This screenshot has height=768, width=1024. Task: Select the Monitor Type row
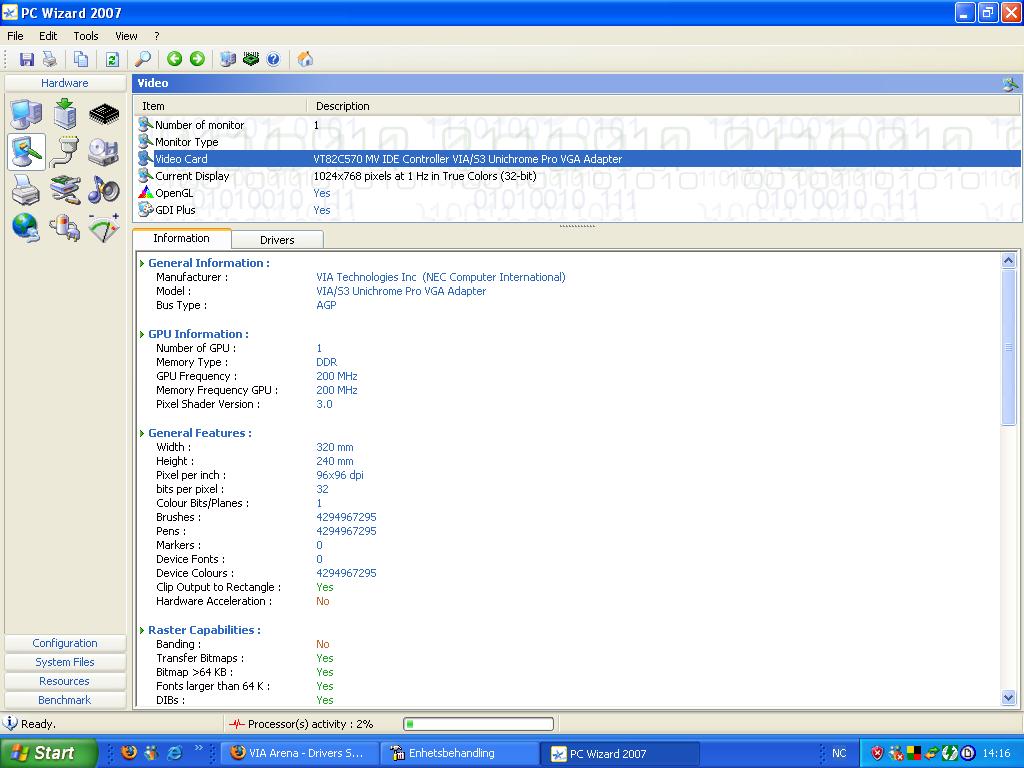(x=577, y=142)
